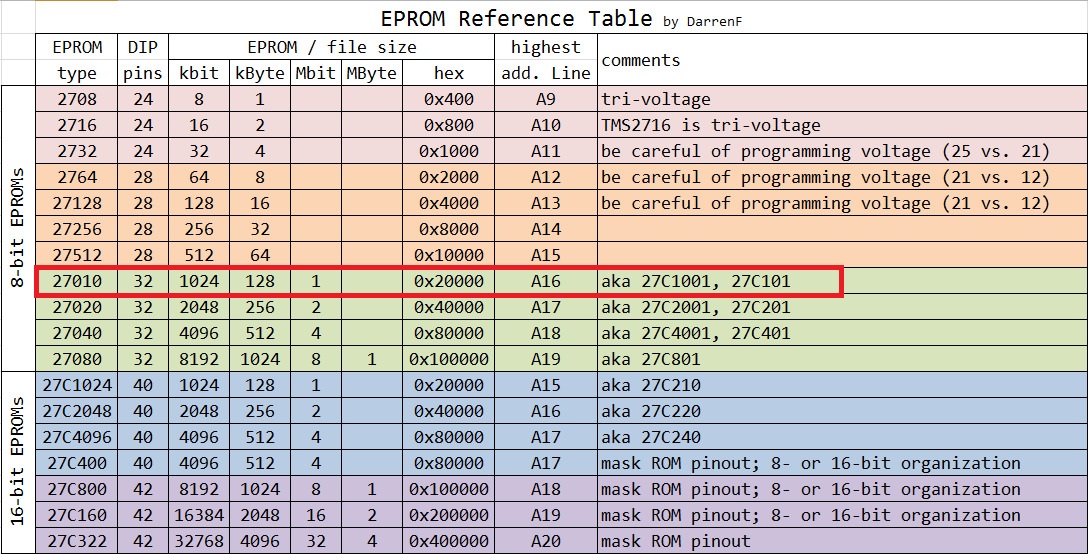Click the 0x400000 hex value cell
This screenshot has height=554, width=1088.
coord(449,541)
